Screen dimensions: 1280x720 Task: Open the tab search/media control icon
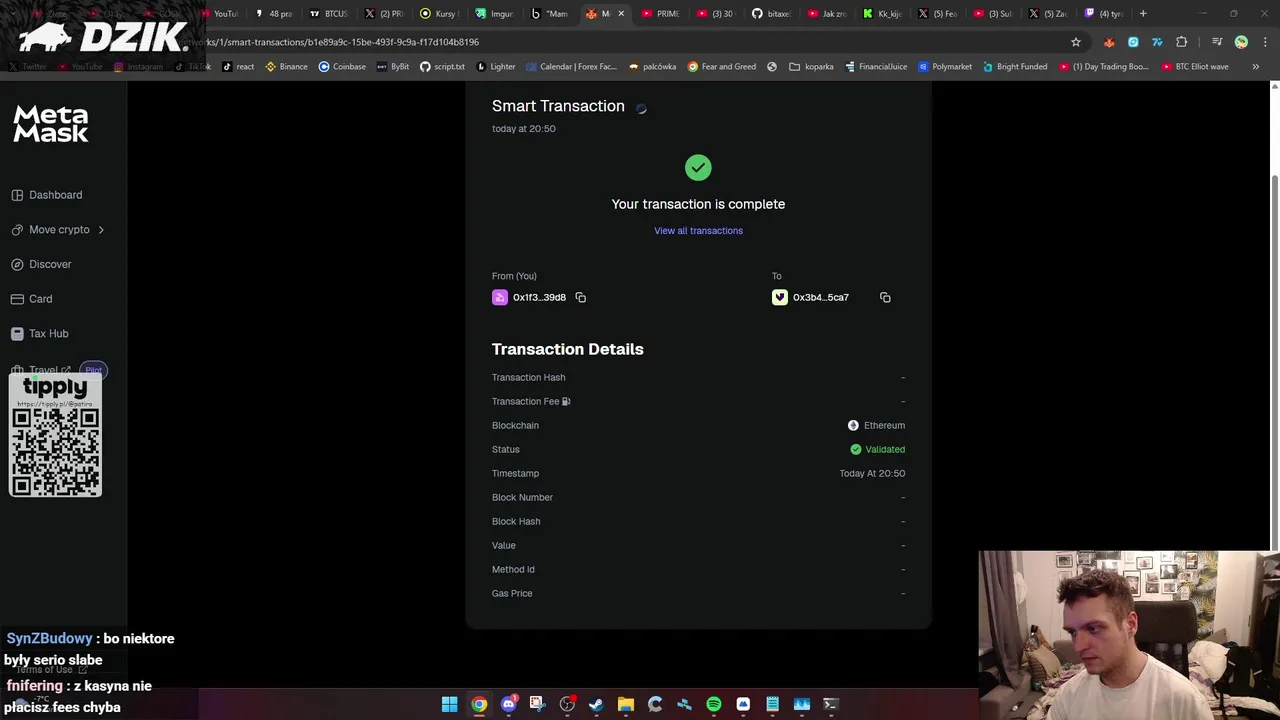point(1217,42)
